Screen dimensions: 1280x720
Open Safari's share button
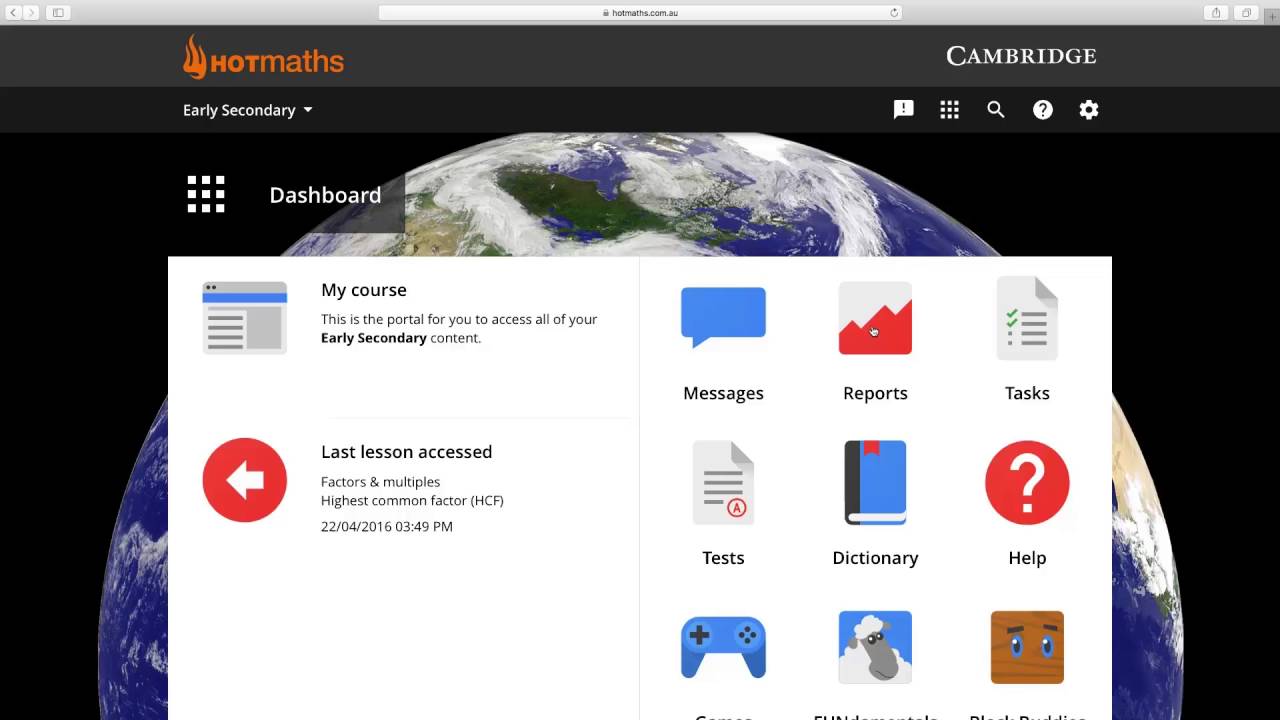[x=1216, y=13]
